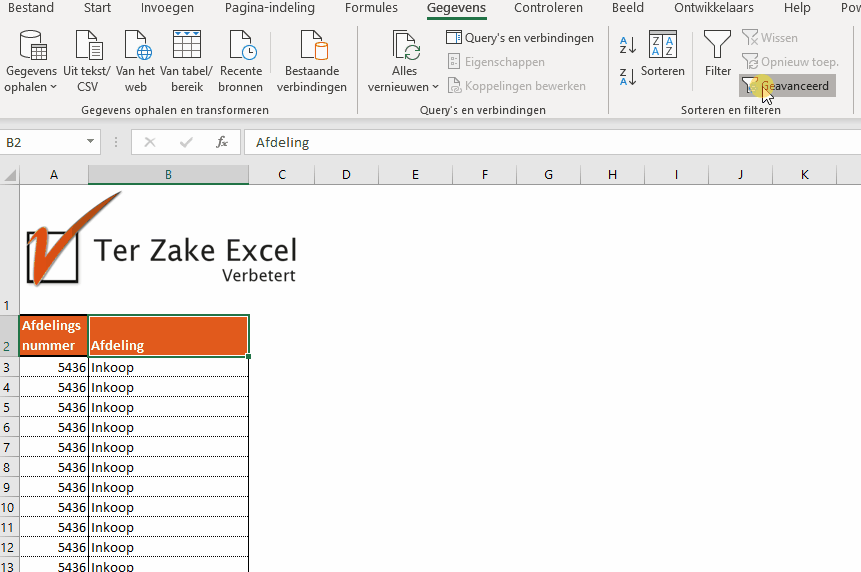Click the Uit tekst/CSV icon
This screenshot has width=861, height=572.
(87, 47)
